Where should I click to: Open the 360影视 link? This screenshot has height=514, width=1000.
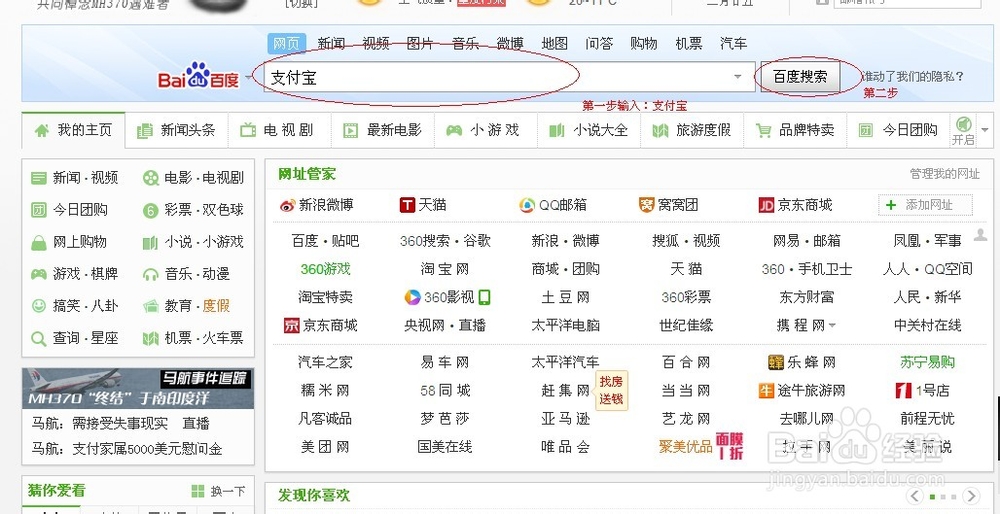click(449, 297)
